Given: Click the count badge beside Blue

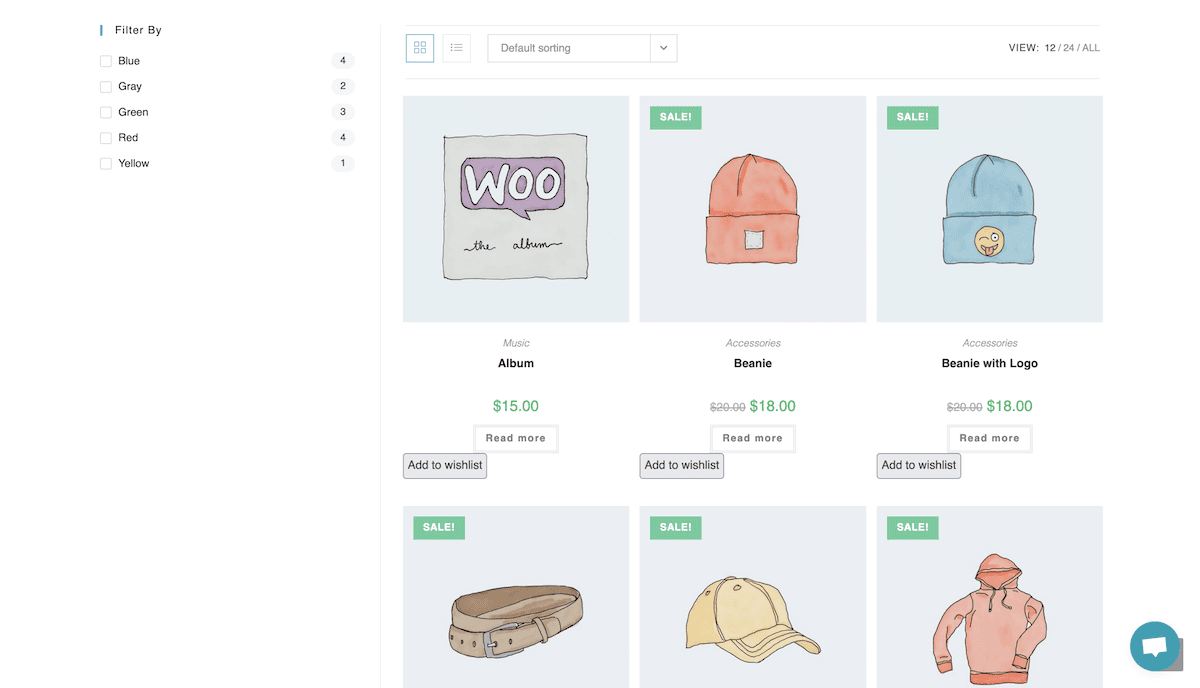Looking at the screenshot, I should pos(343,61).
